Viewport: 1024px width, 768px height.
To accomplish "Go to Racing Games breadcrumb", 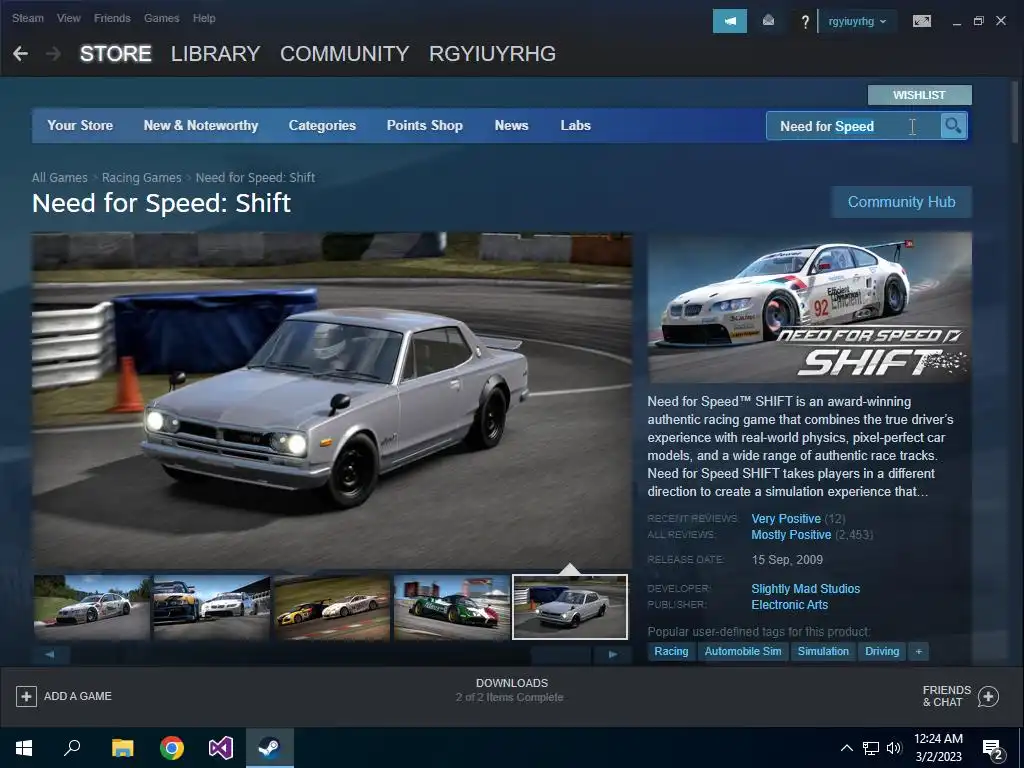I will (x=142, y=178).
